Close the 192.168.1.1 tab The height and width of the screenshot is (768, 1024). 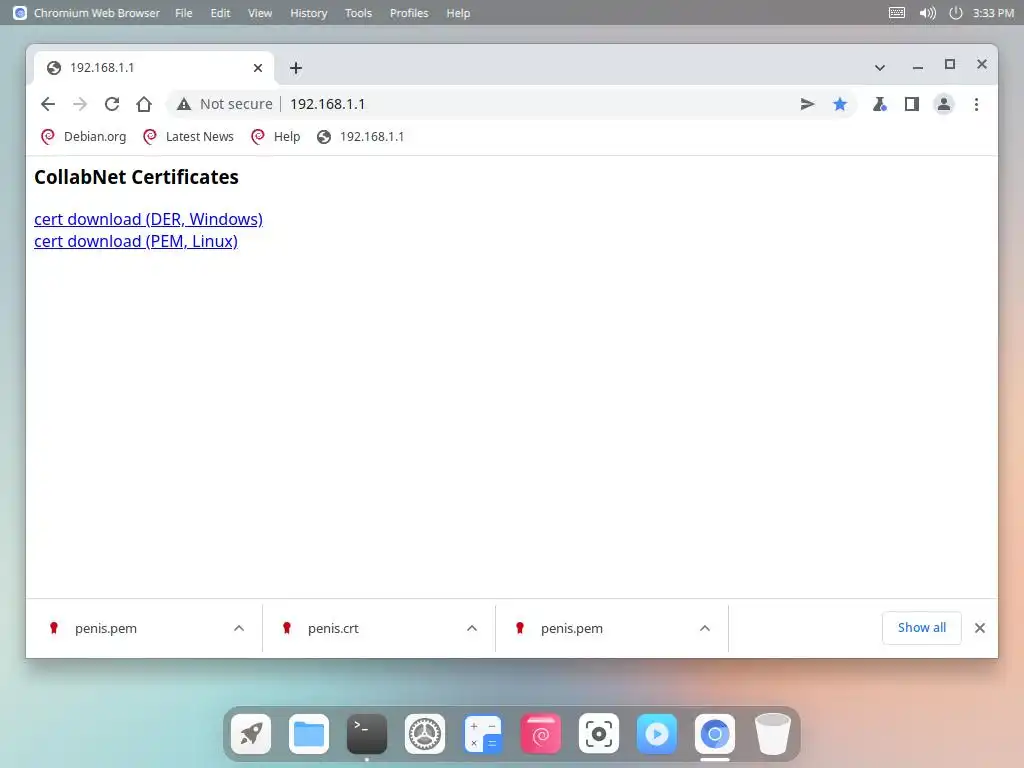pos(258,68)
